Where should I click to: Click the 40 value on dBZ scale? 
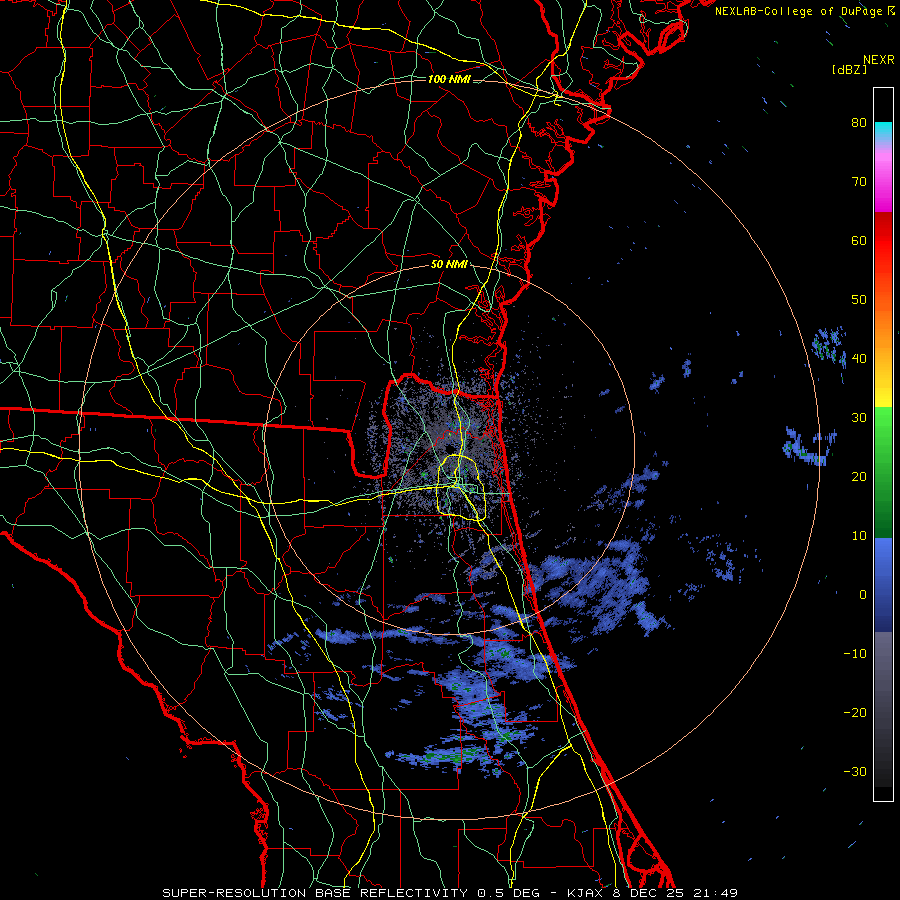[859, 358]
